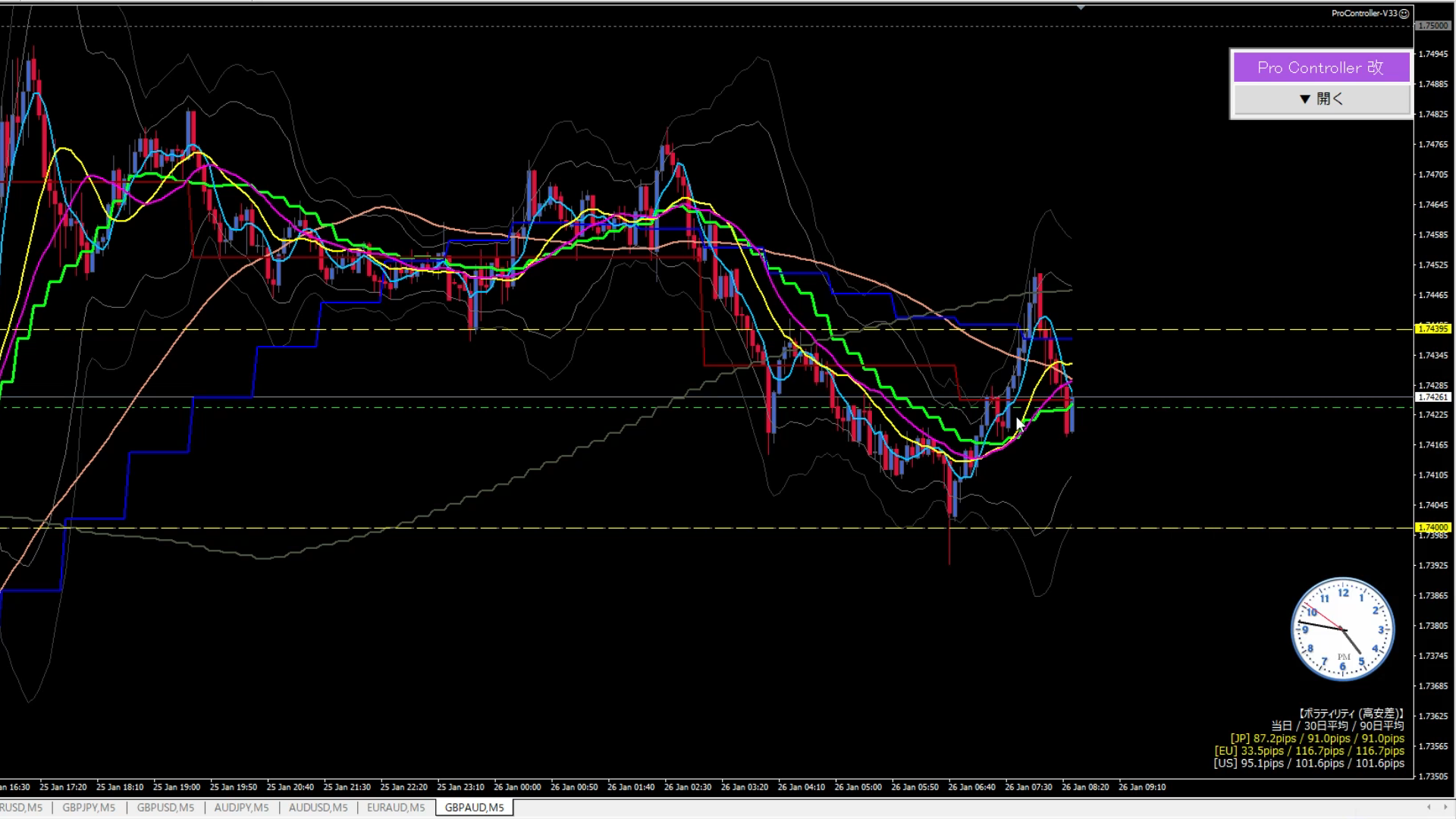
Task: Click the chart shift triangle marker at top
Action: coord(1081,7)
